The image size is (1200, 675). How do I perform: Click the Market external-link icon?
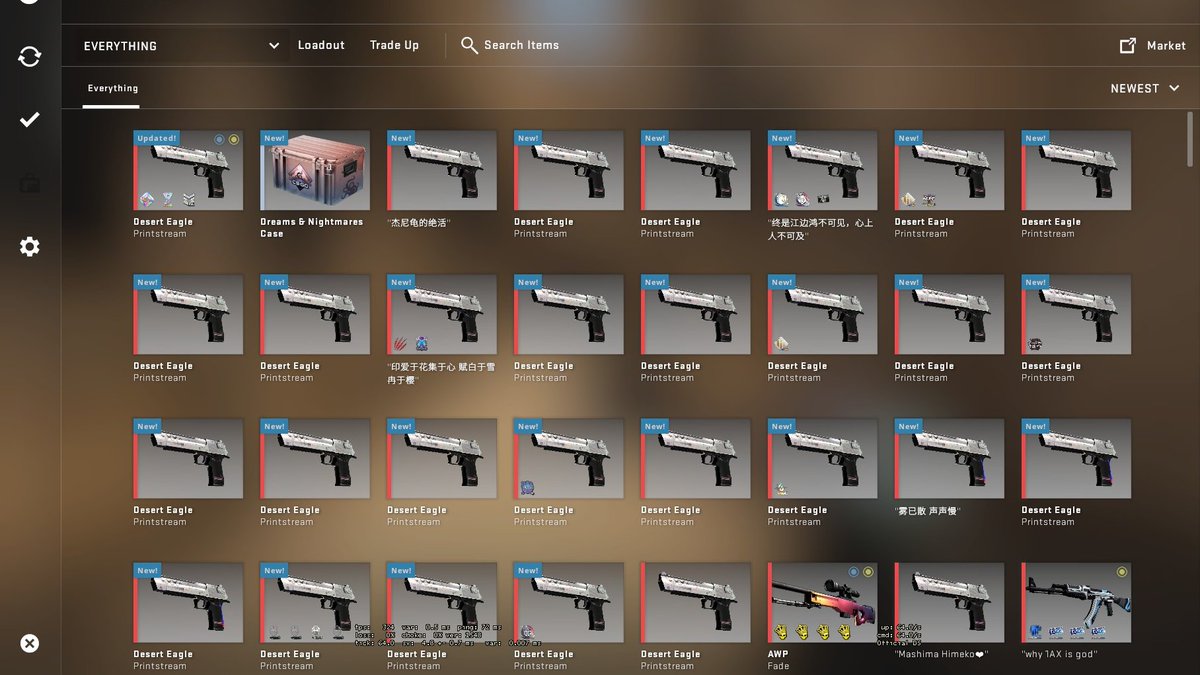click(1128, 45)
